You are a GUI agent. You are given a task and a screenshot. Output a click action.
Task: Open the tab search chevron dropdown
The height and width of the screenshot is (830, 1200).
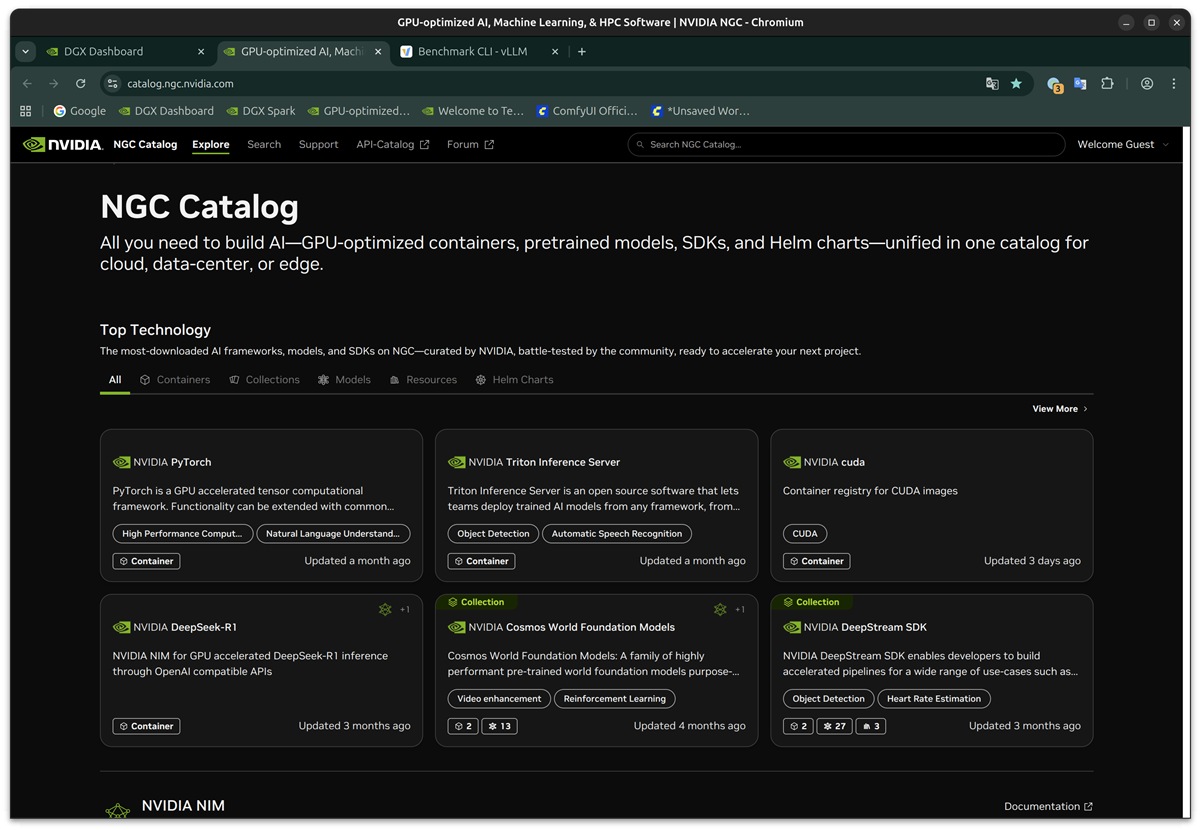click(x=26, y=51)
